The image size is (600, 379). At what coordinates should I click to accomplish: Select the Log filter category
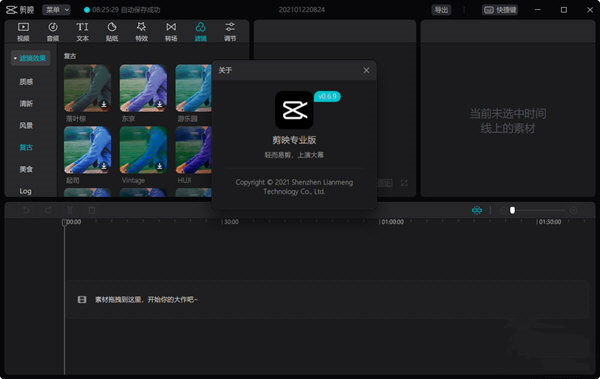(x=25, y=191)
